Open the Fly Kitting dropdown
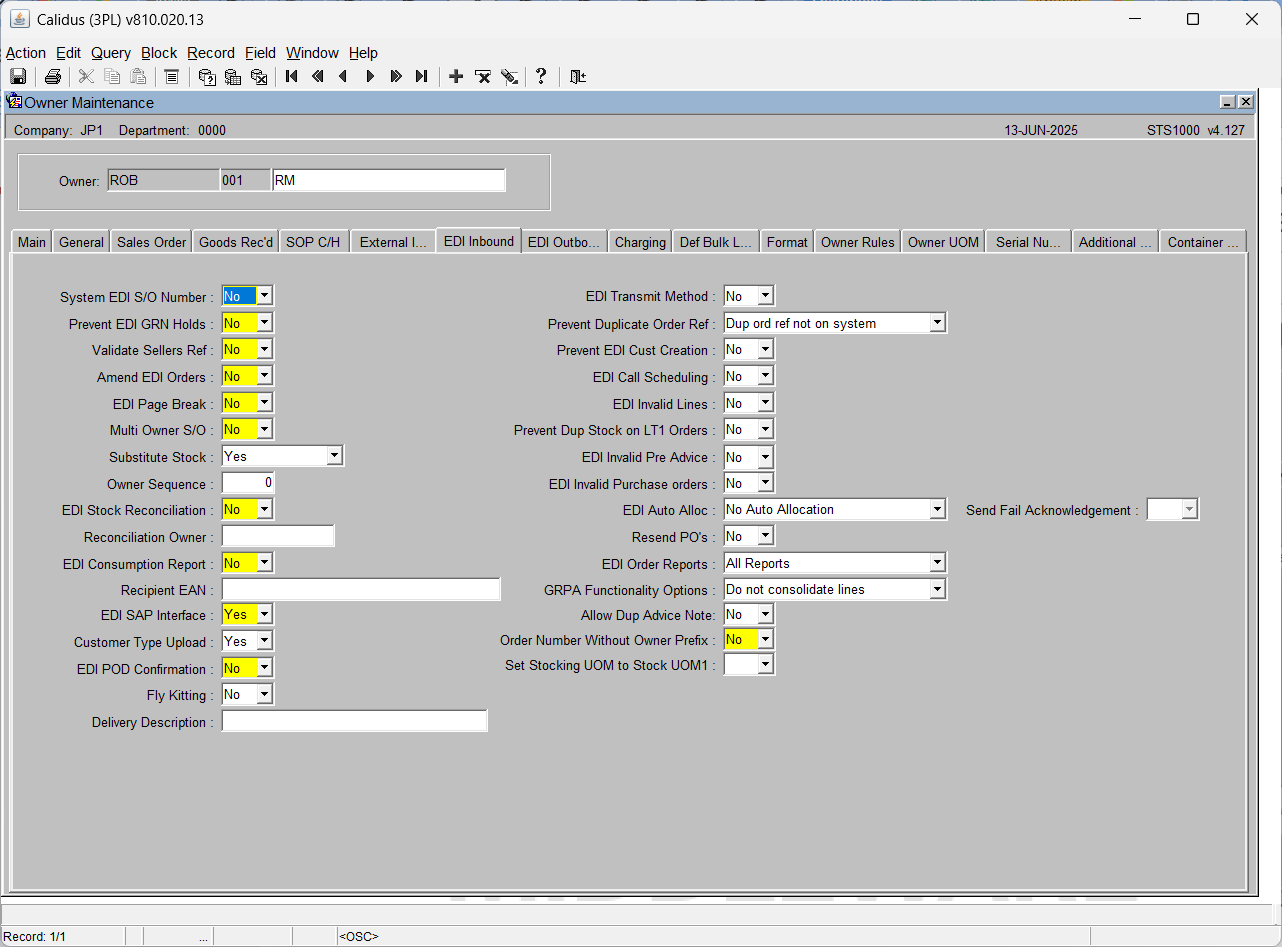This screenshot has height=947, width=1282. [264, 694]
